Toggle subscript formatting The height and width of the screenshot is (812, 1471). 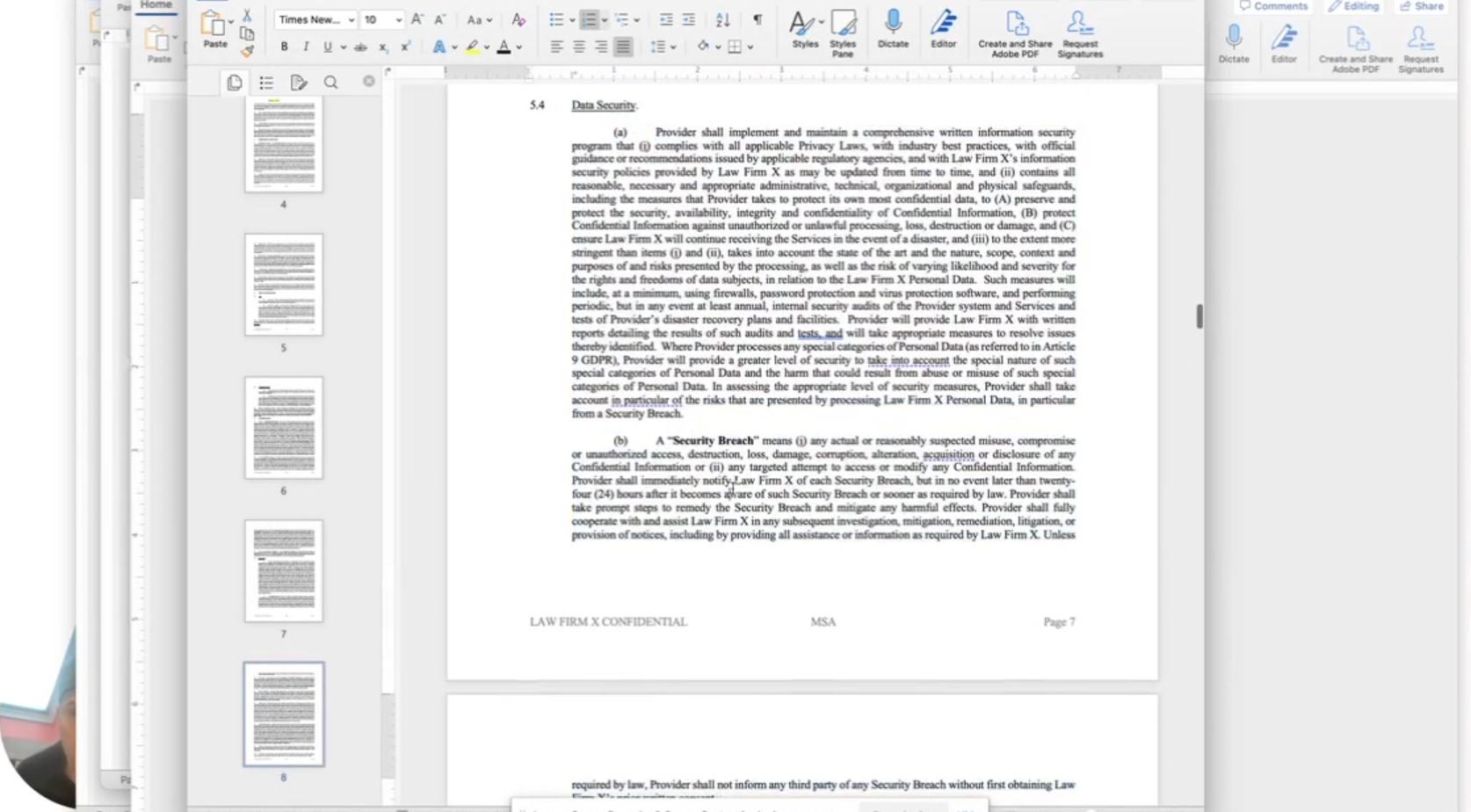pyautogui.click(x=383, y=47)
